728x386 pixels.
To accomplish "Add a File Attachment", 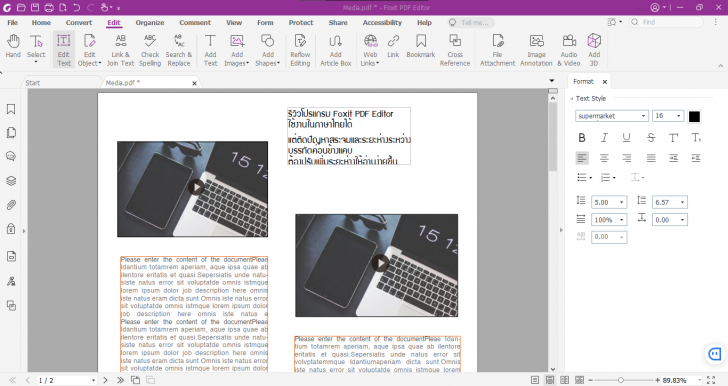I will (497, 49).
